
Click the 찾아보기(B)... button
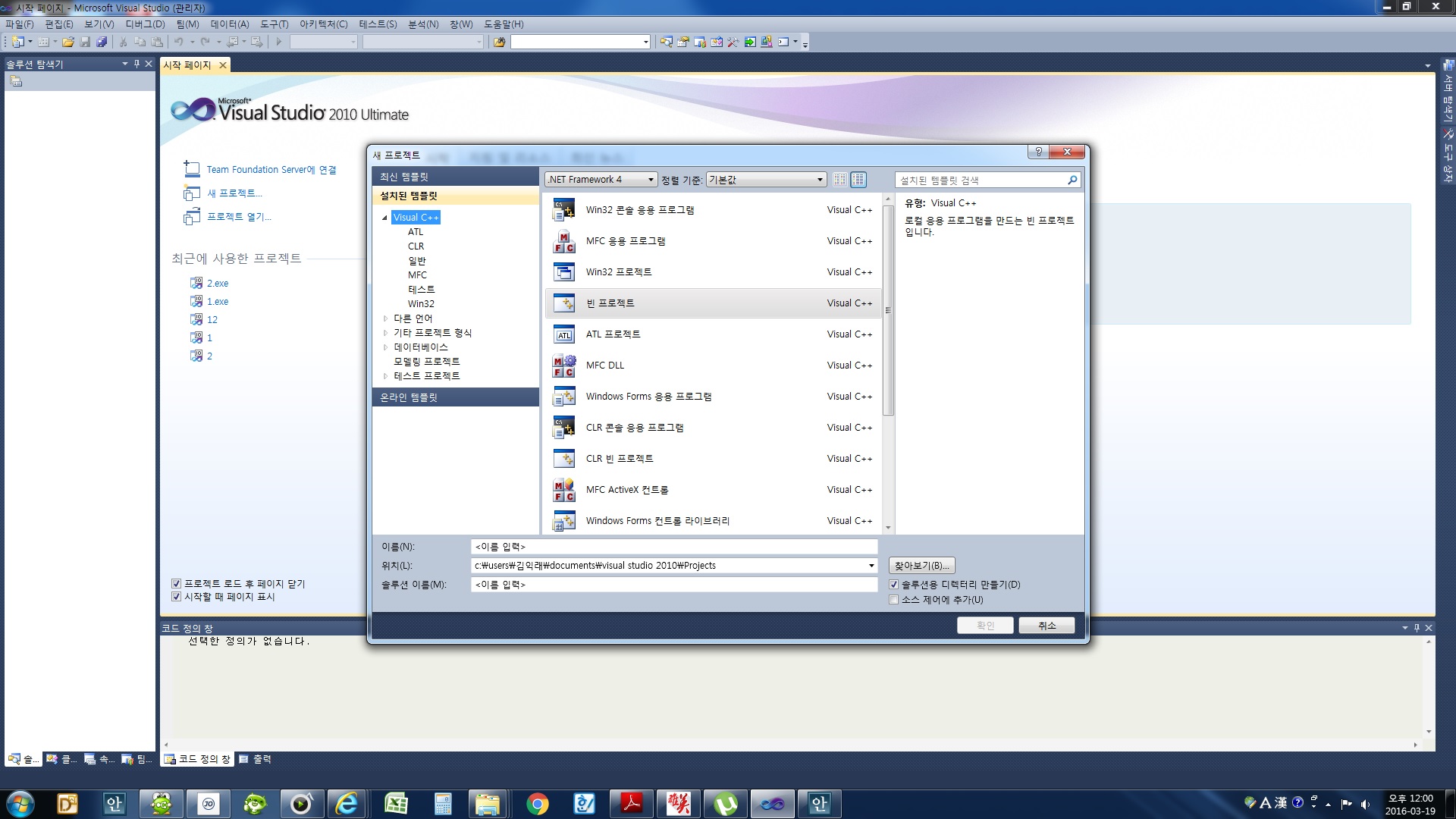tap(921, 566)
